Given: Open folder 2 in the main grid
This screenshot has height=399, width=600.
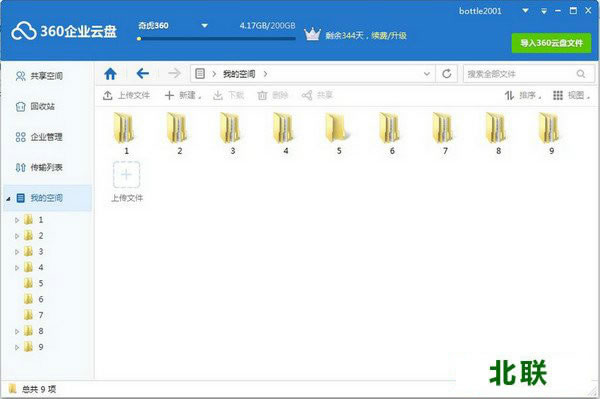Looking at the screenshot, I should click(x=179, y=133).
